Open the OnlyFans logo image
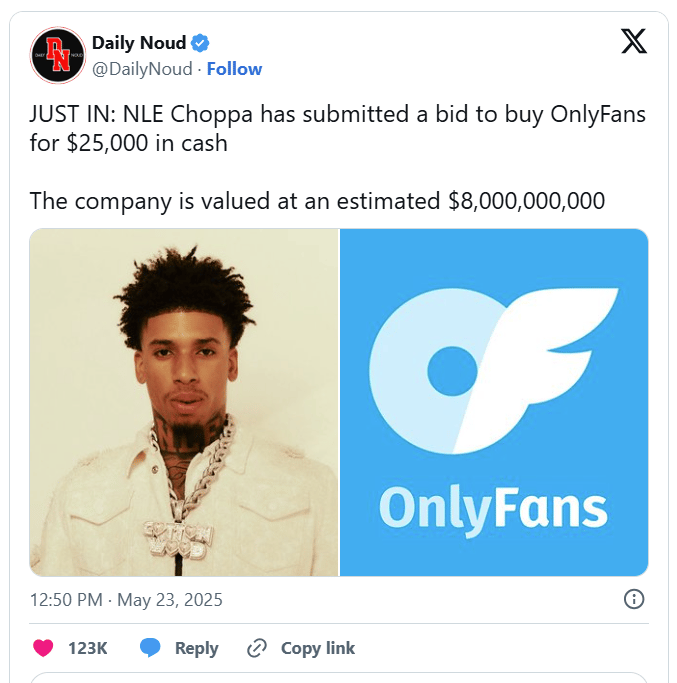 (x=494, y=402)
